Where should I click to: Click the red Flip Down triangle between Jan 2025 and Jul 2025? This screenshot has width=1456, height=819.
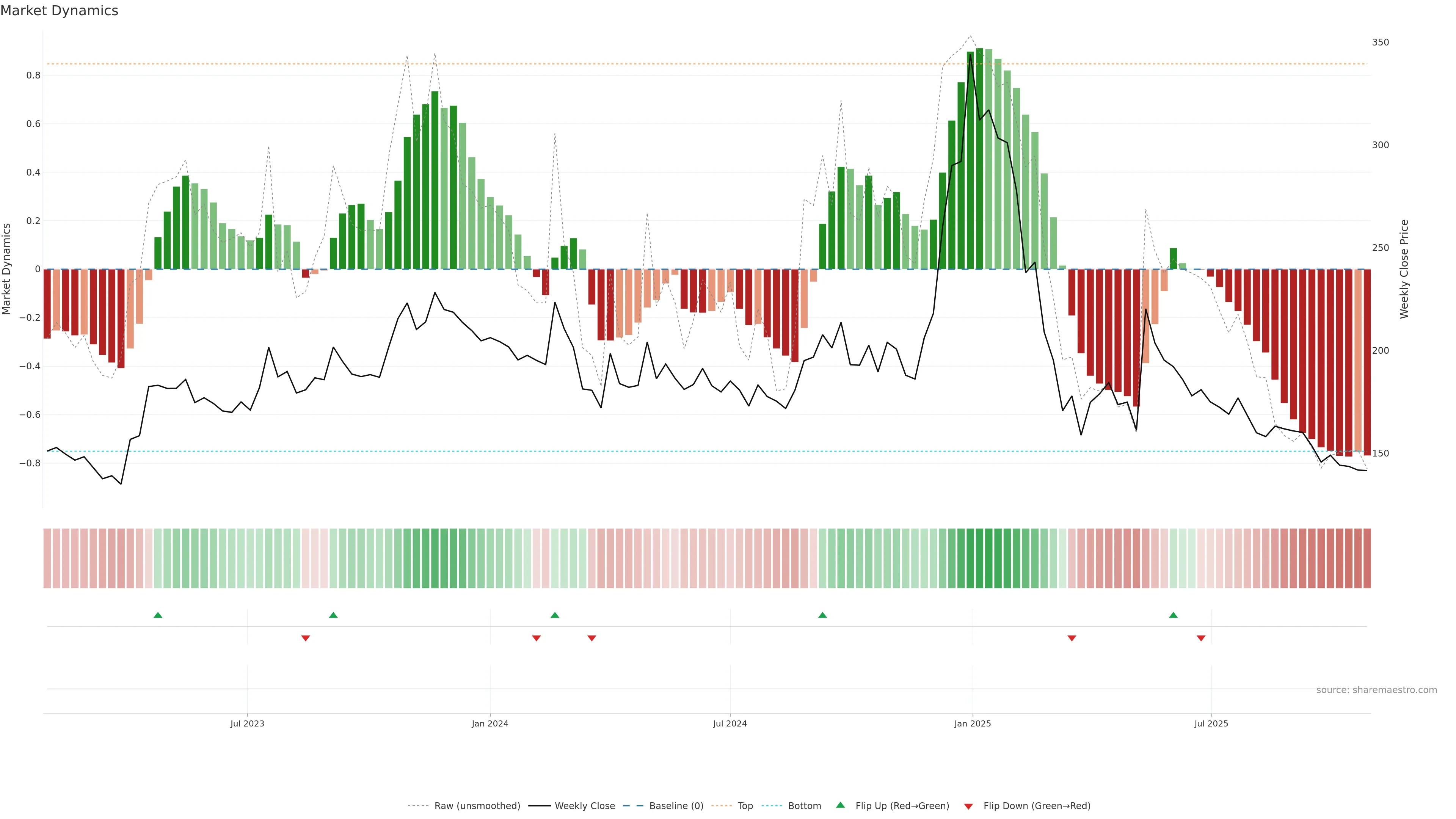tap(1072, 638)
